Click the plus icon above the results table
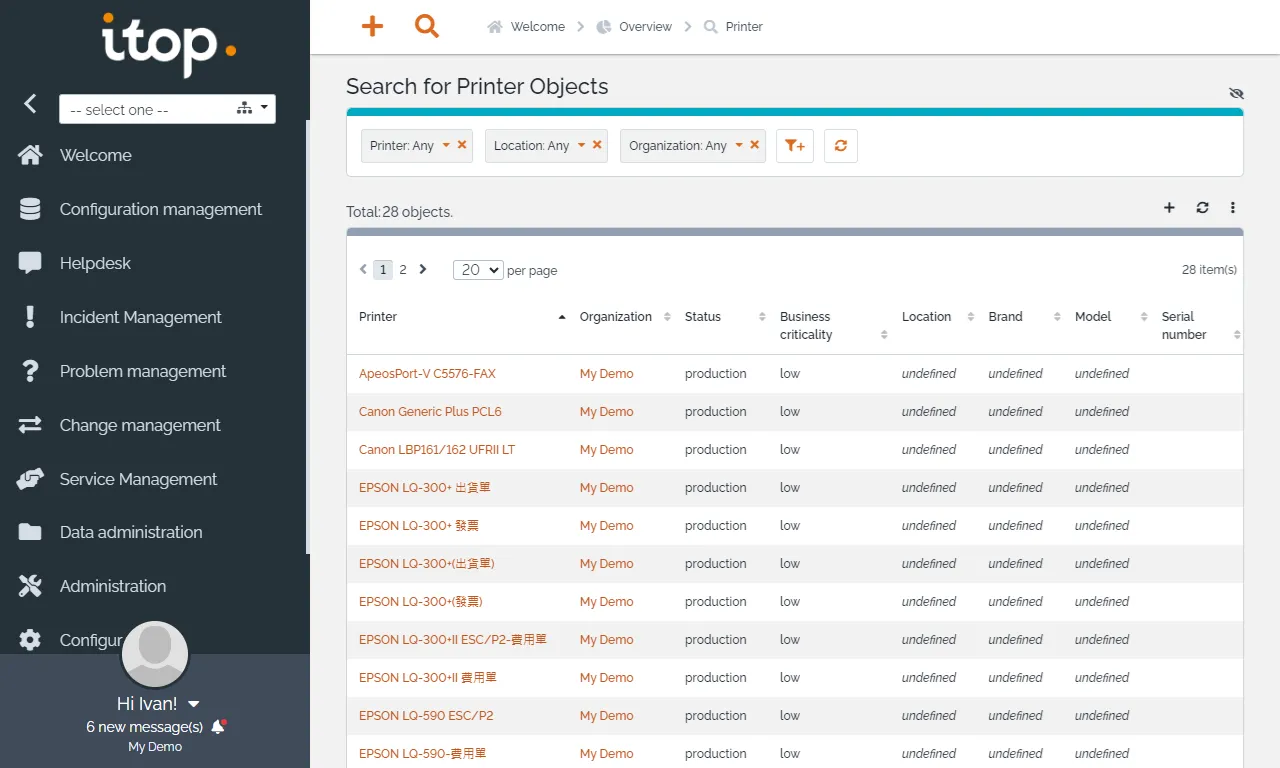 tap(1169, 208)
